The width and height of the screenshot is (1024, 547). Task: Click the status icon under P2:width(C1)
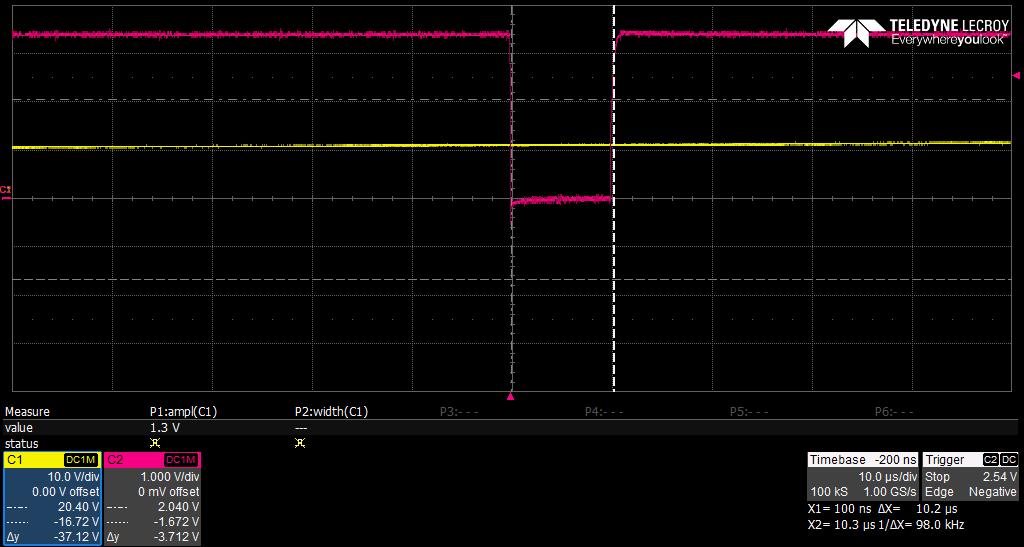point(300,443)
